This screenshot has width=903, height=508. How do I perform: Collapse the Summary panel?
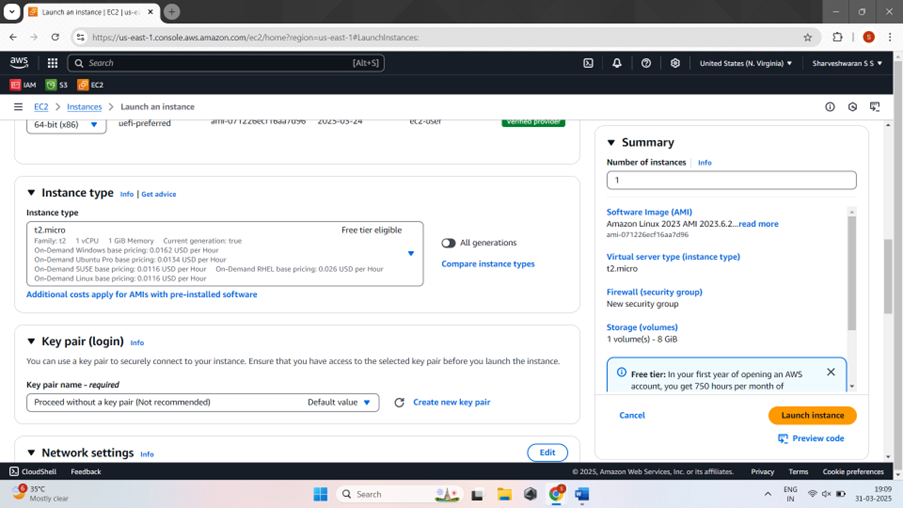[x=611, y=142]
